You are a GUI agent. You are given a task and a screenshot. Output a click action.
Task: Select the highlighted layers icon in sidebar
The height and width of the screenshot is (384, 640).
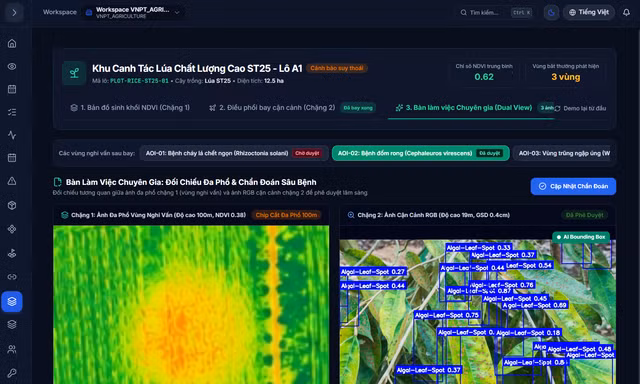(x=12, y=301)
